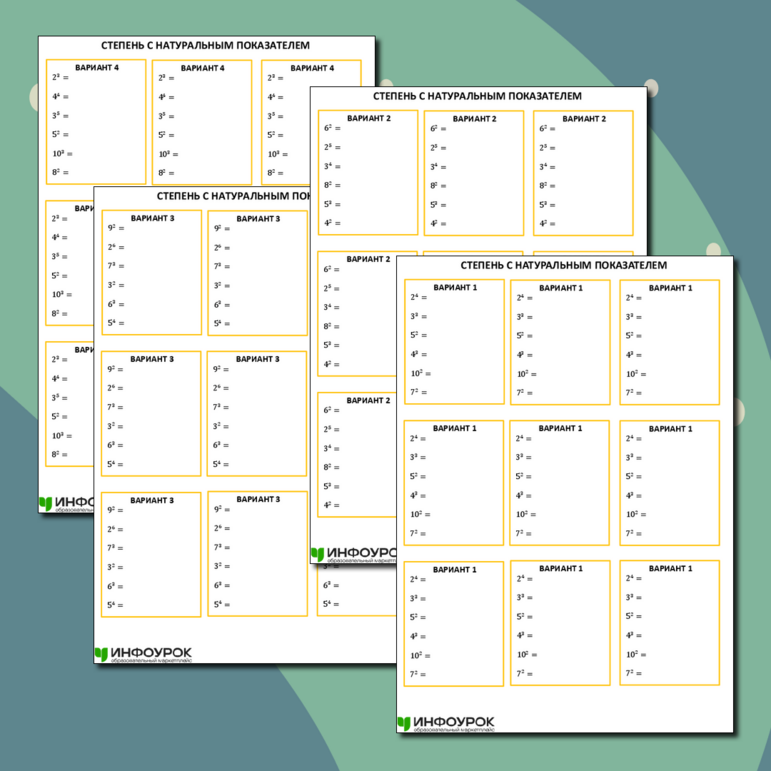Click the 5³ exercise in first Вариант 2 card
The width and height of the screenshot is (771, 771).
[331, 204]
